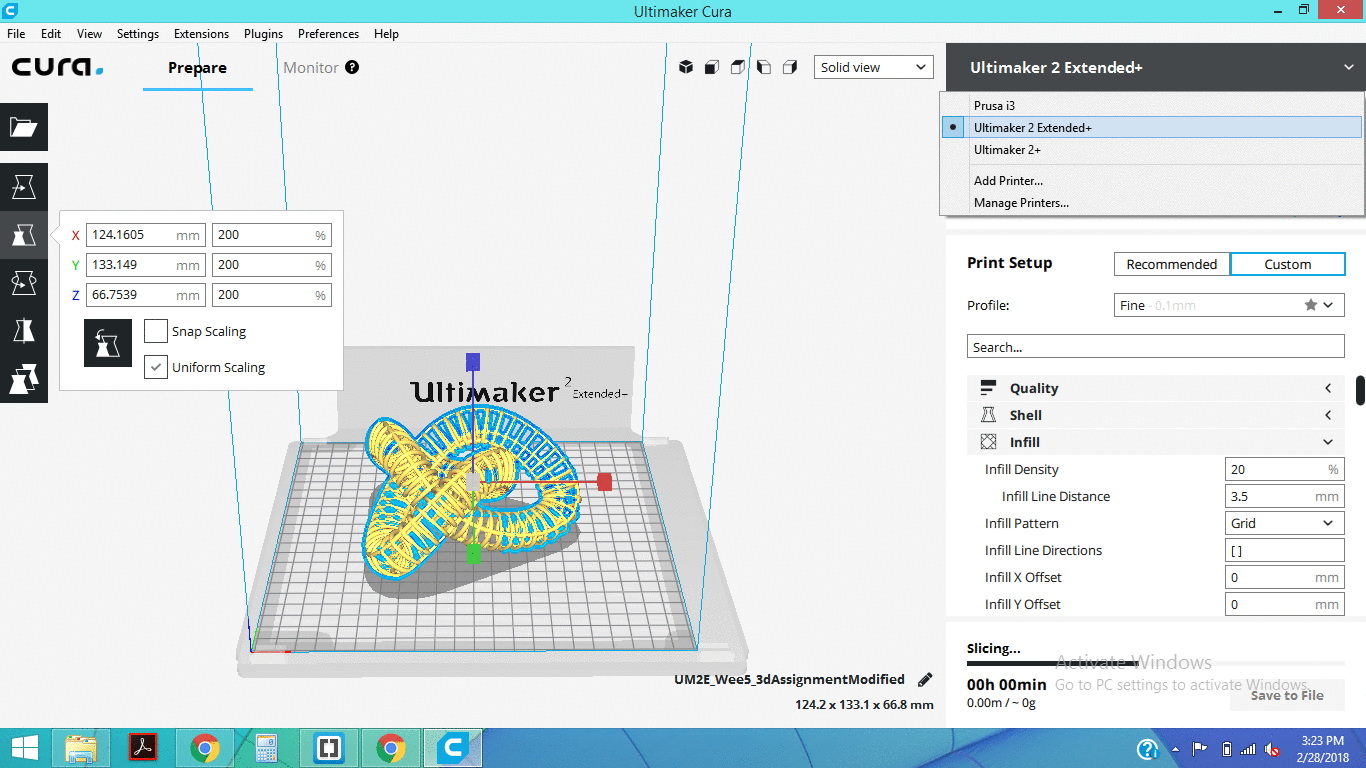Click the Infill section icon

988,442
